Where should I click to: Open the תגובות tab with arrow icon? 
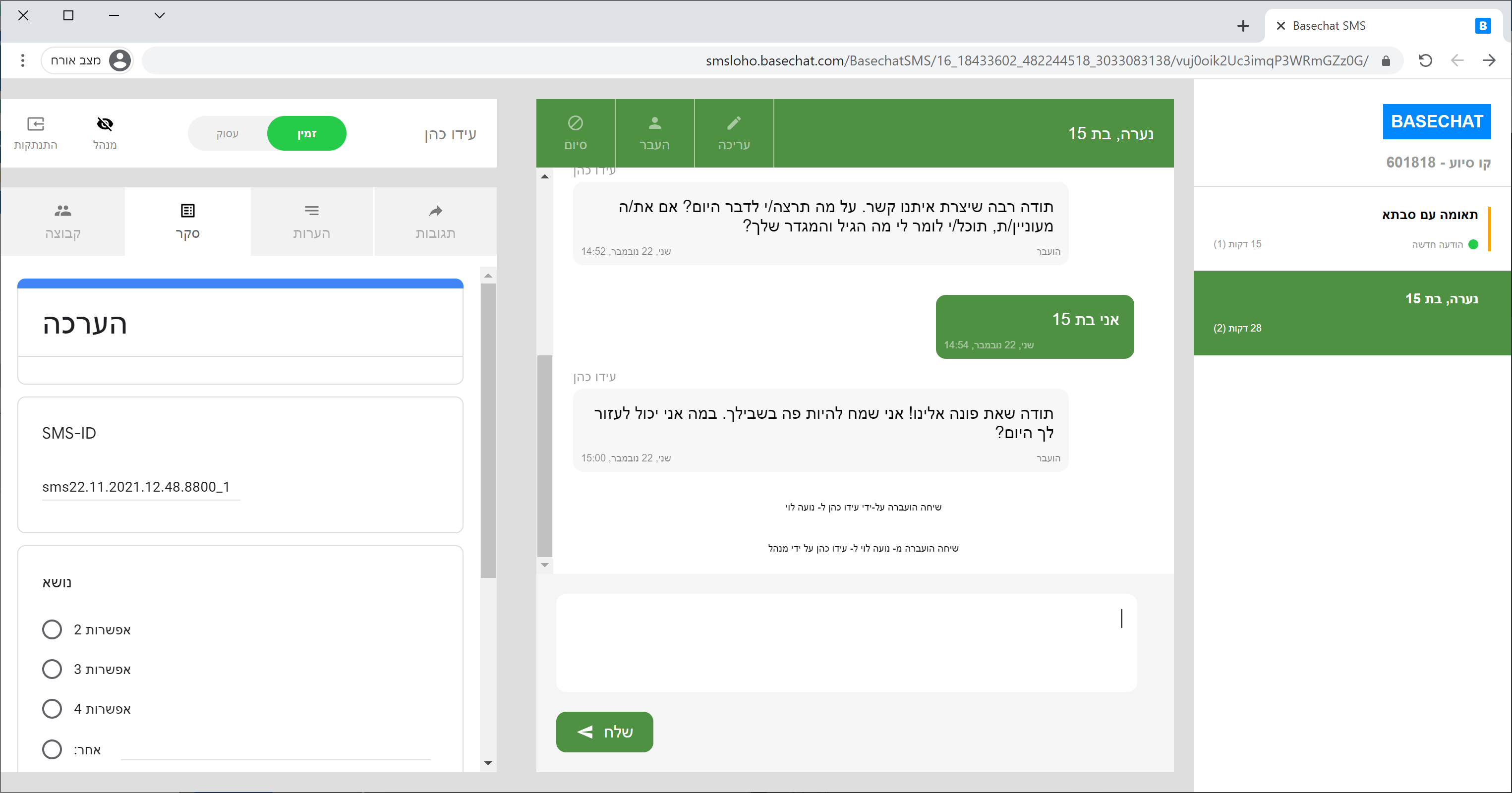tap(435, 221)
